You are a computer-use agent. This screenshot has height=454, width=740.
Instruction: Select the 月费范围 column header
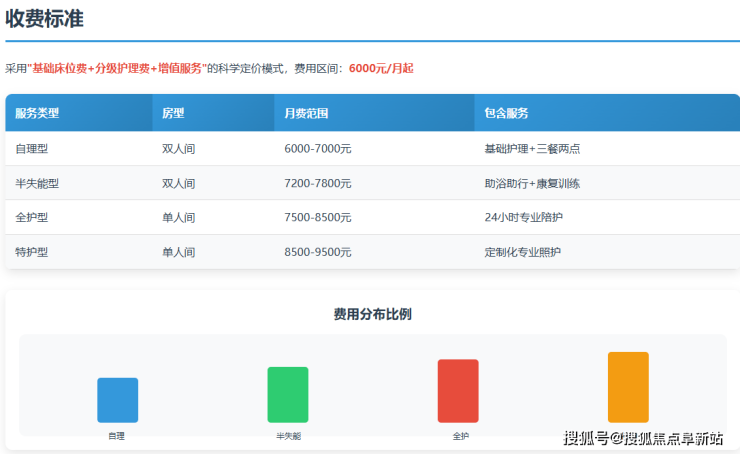[306, 113]
